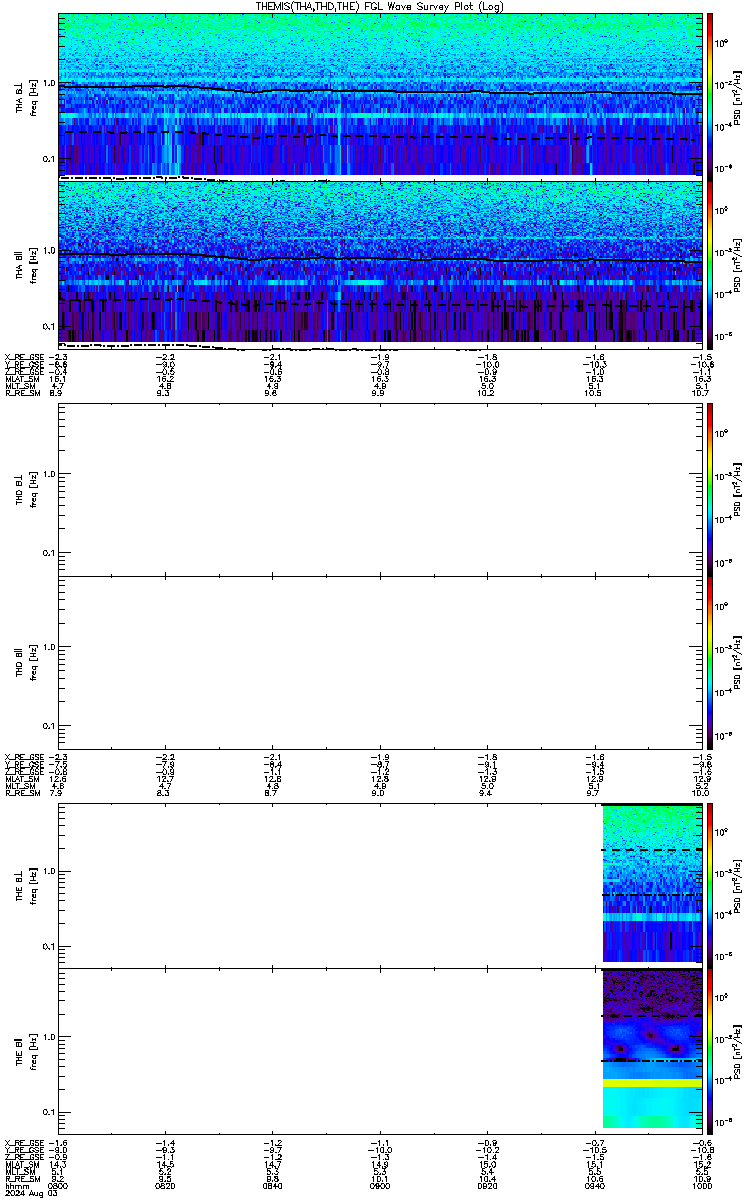The image size is (750, 1200).
Task: Click the THE B-perpendicular freq [Hz] axis label
Action: 33,885
